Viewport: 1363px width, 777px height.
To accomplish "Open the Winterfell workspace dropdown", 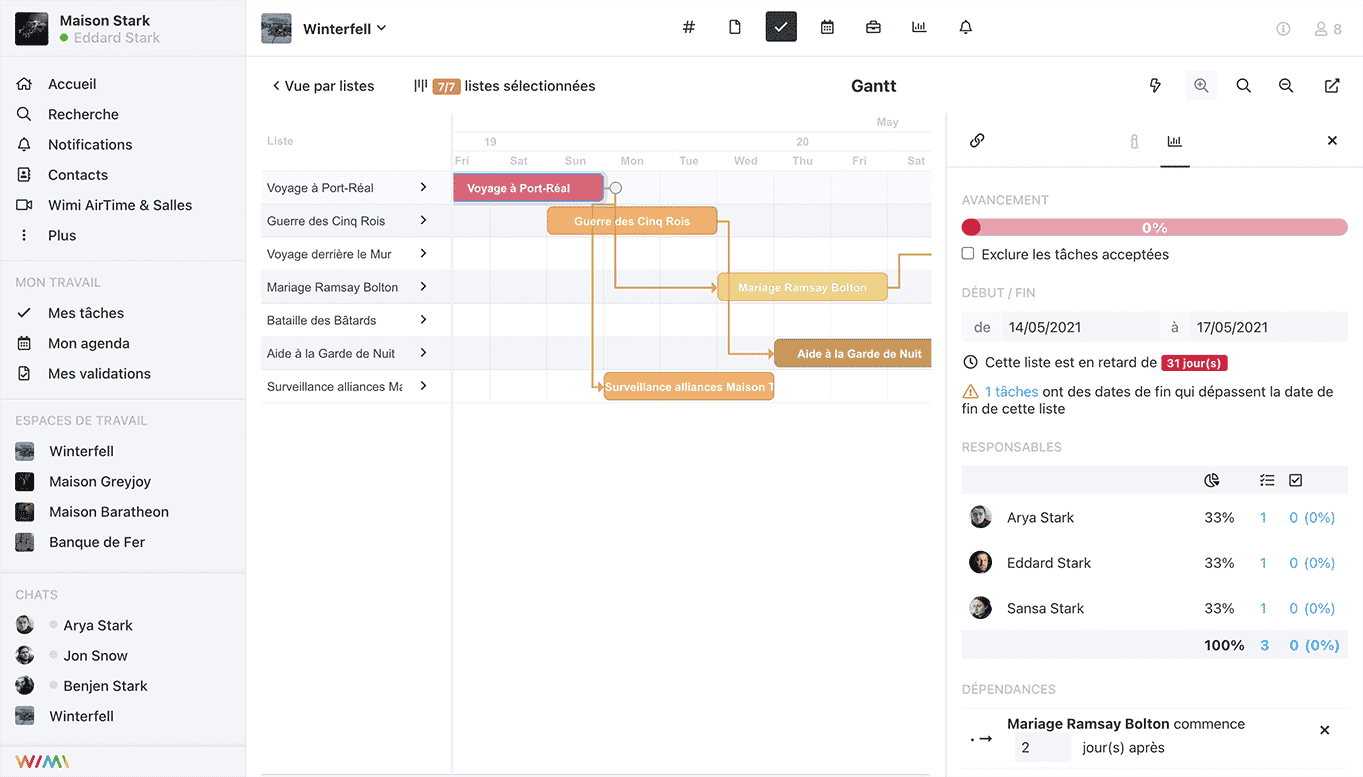I will tap(344, 29).
